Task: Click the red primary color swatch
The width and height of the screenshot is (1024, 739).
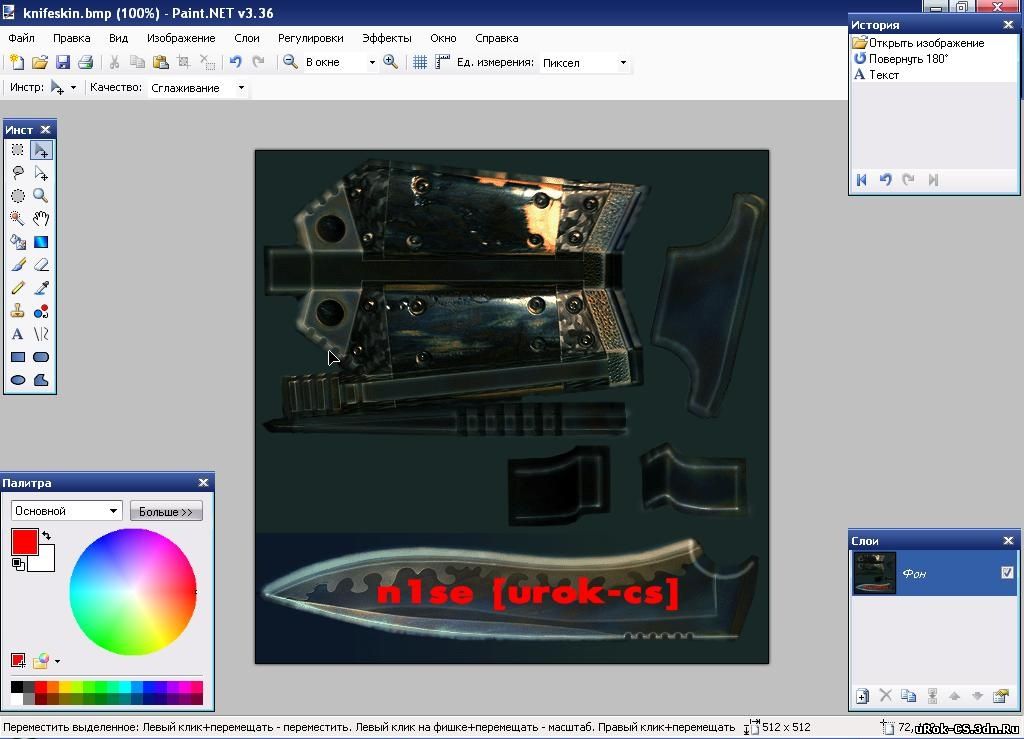Action: tap(24, 542)
